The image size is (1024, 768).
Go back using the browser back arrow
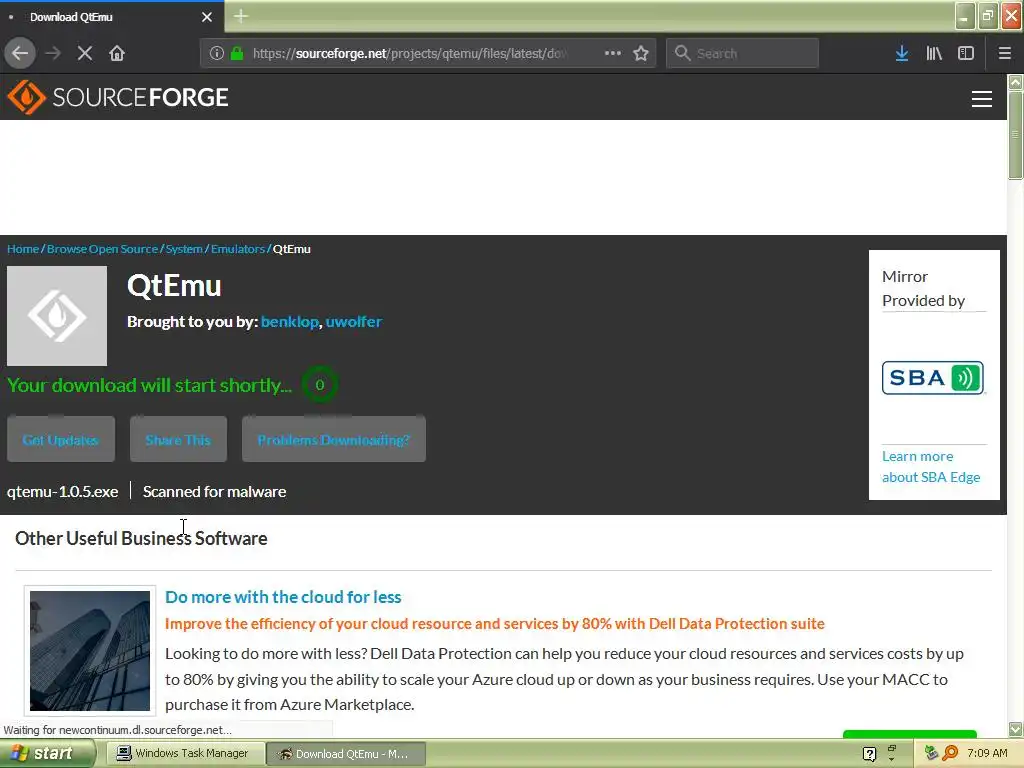[20, 53]
